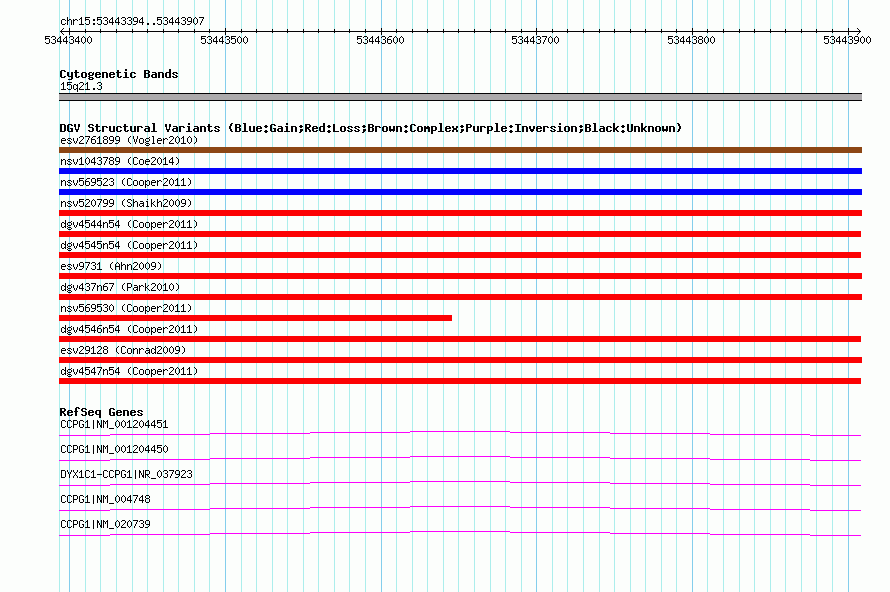Open the esv29128 (Conrad2009) variant label
This screenshot has height=592, width=890.
123,350
